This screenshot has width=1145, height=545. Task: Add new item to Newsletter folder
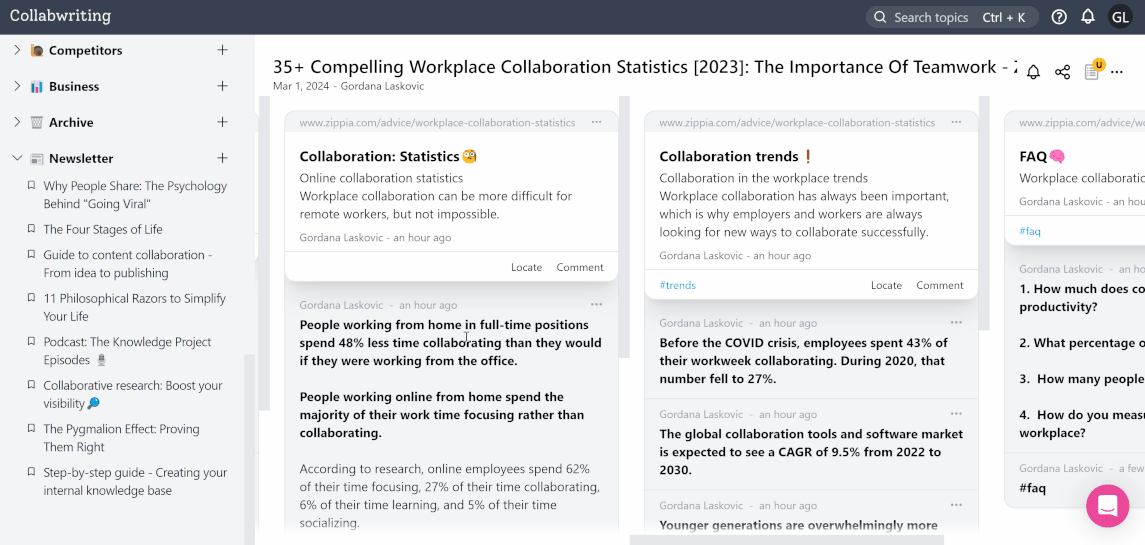(222, 158)
